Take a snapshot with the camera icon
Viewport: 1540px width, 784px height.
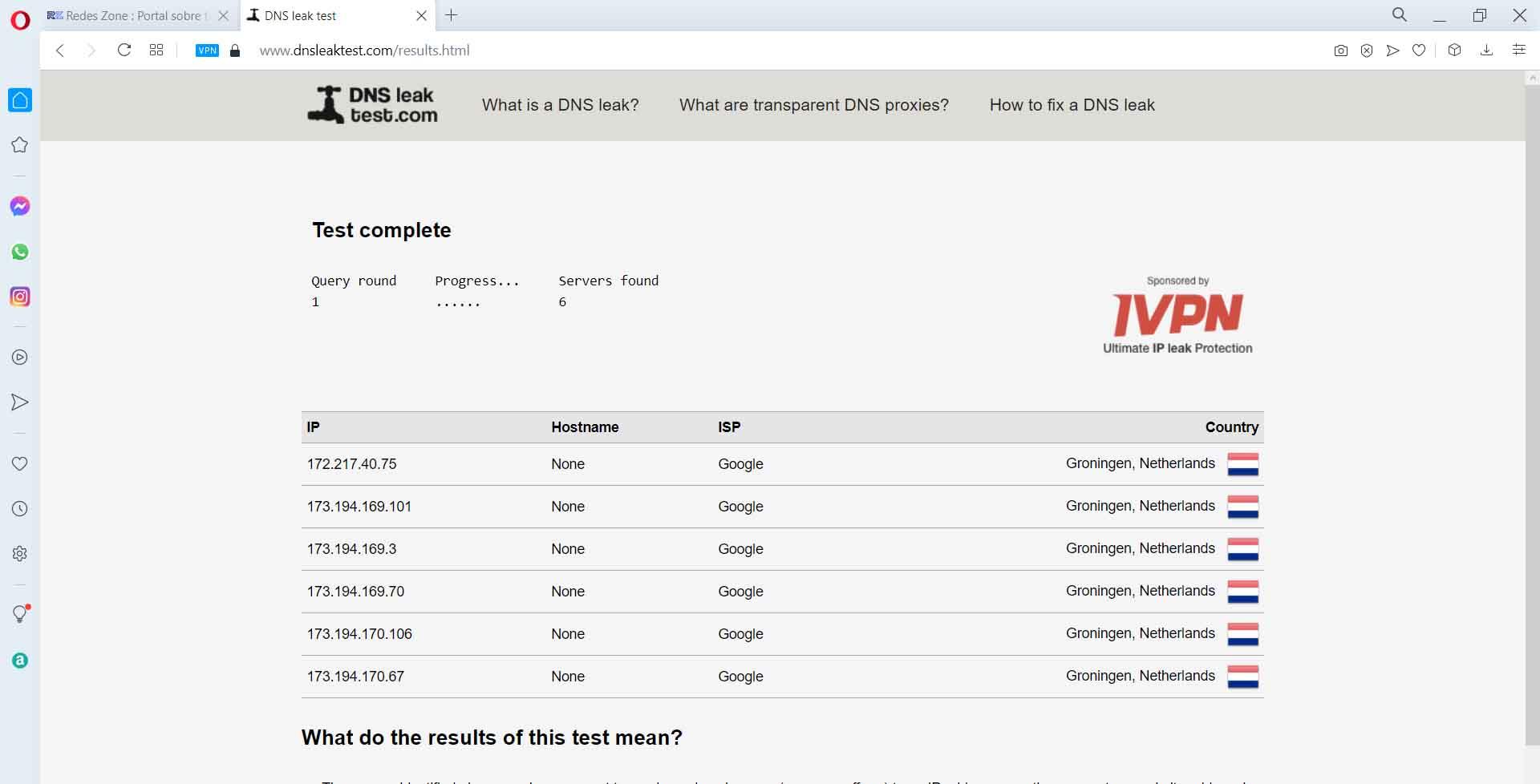(x=1340, y=51)
